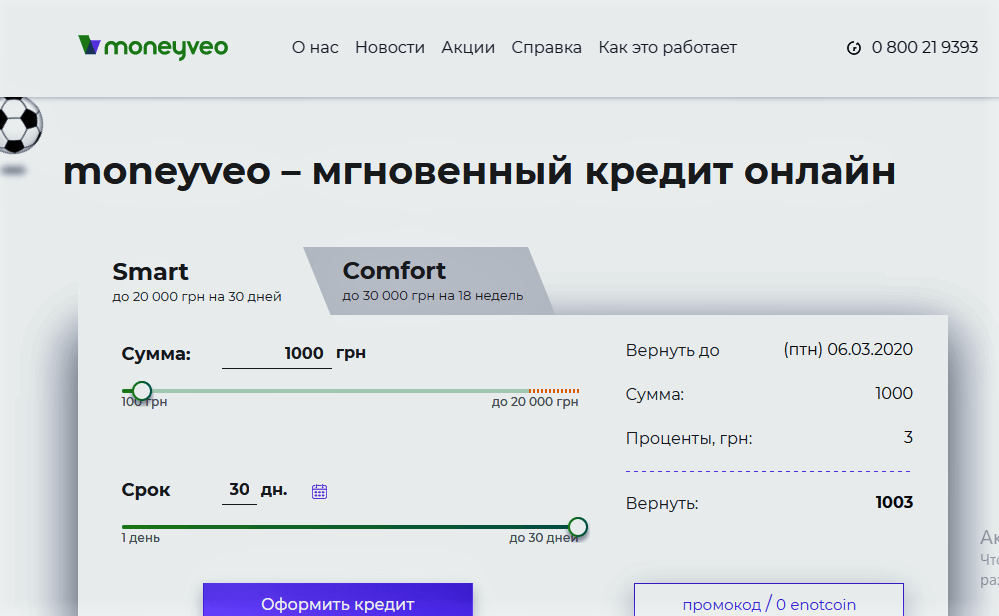Image resolution: width=999 pixels, height=616 pixels.
Task: Click the Срок days input field
Action: pyautogui.click(x=239, y=490)
